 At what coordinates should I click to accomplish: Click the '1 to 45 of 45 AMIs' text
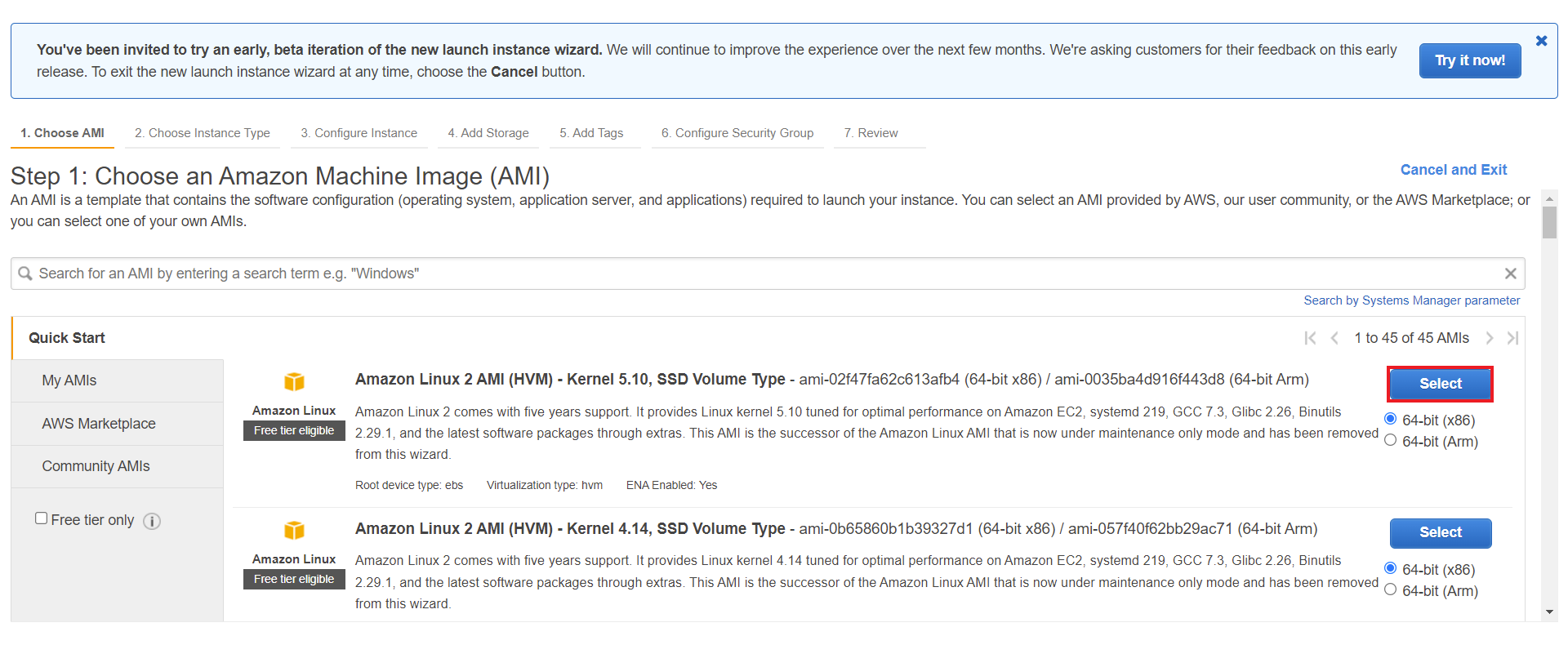point(1411,338)
